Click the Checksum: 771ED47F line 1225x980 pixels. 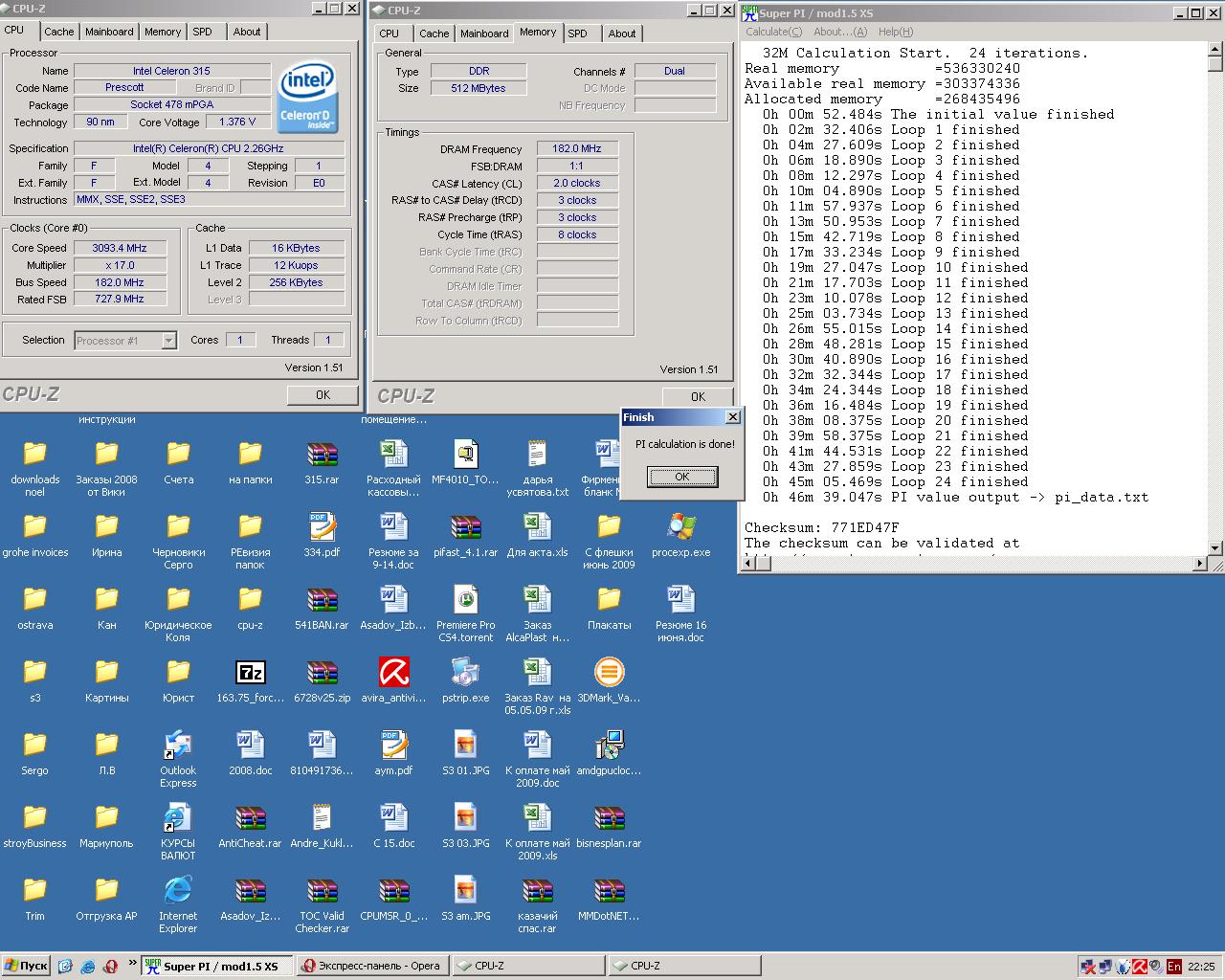822,527
